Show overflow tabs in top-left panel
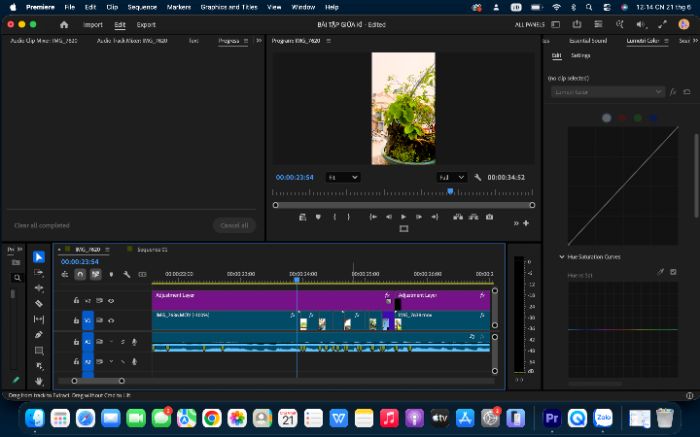The height and width of the screenshot is (437, 700). pos(258,40)
